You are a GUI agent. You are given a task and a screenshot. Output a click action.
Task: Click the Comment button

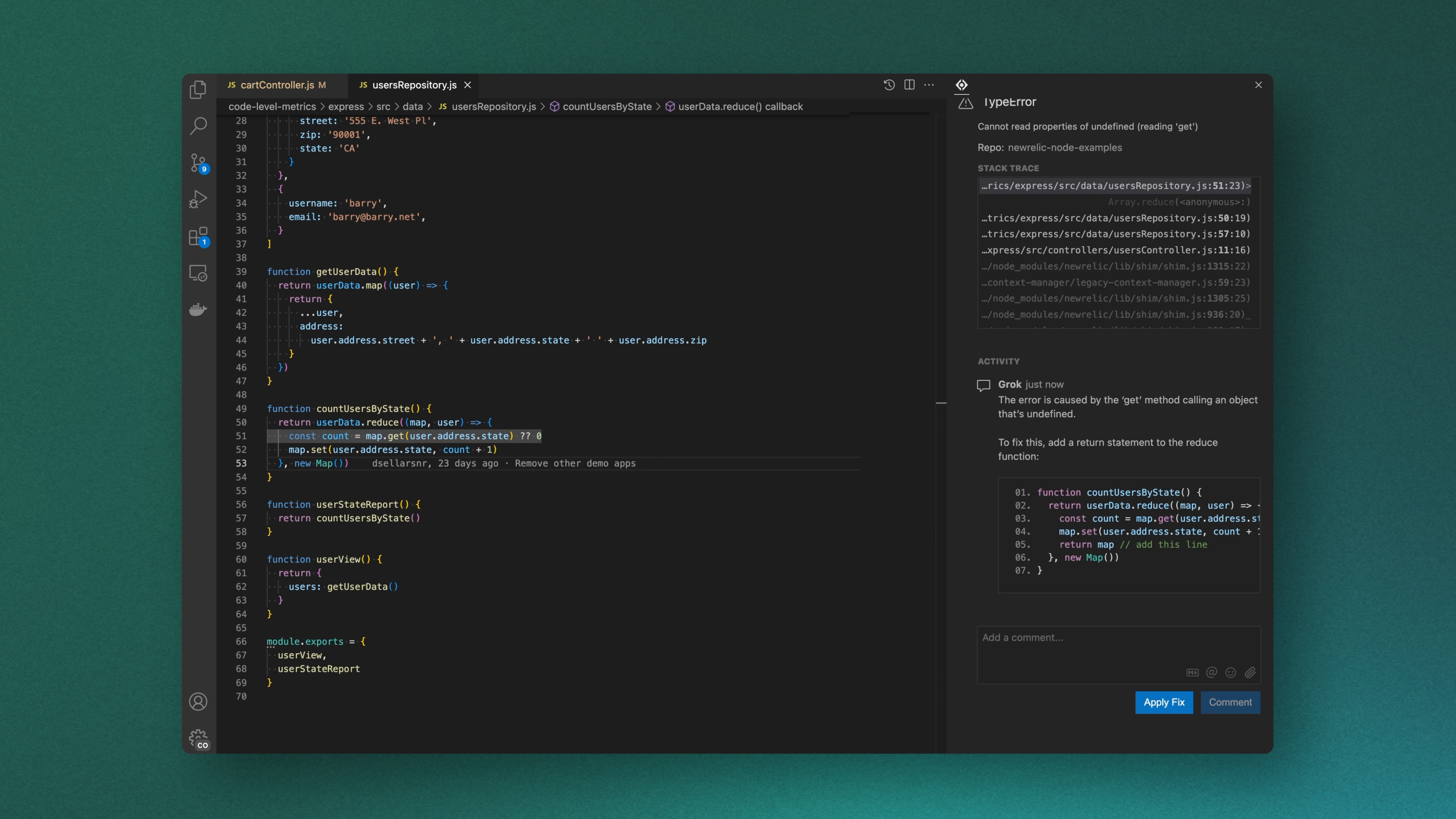tap(1230, 702)
